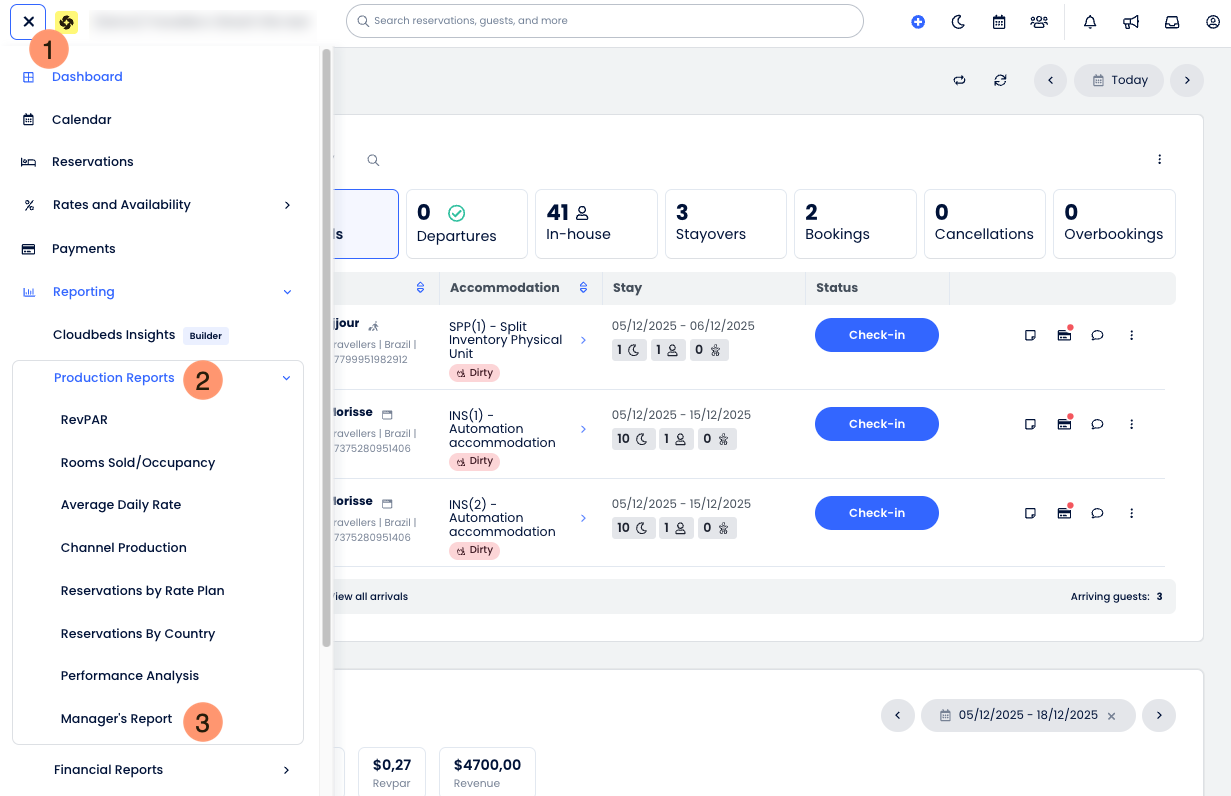Close the sidebar navigation menu
Screen dimensions: 1231x796
[28, 21]
